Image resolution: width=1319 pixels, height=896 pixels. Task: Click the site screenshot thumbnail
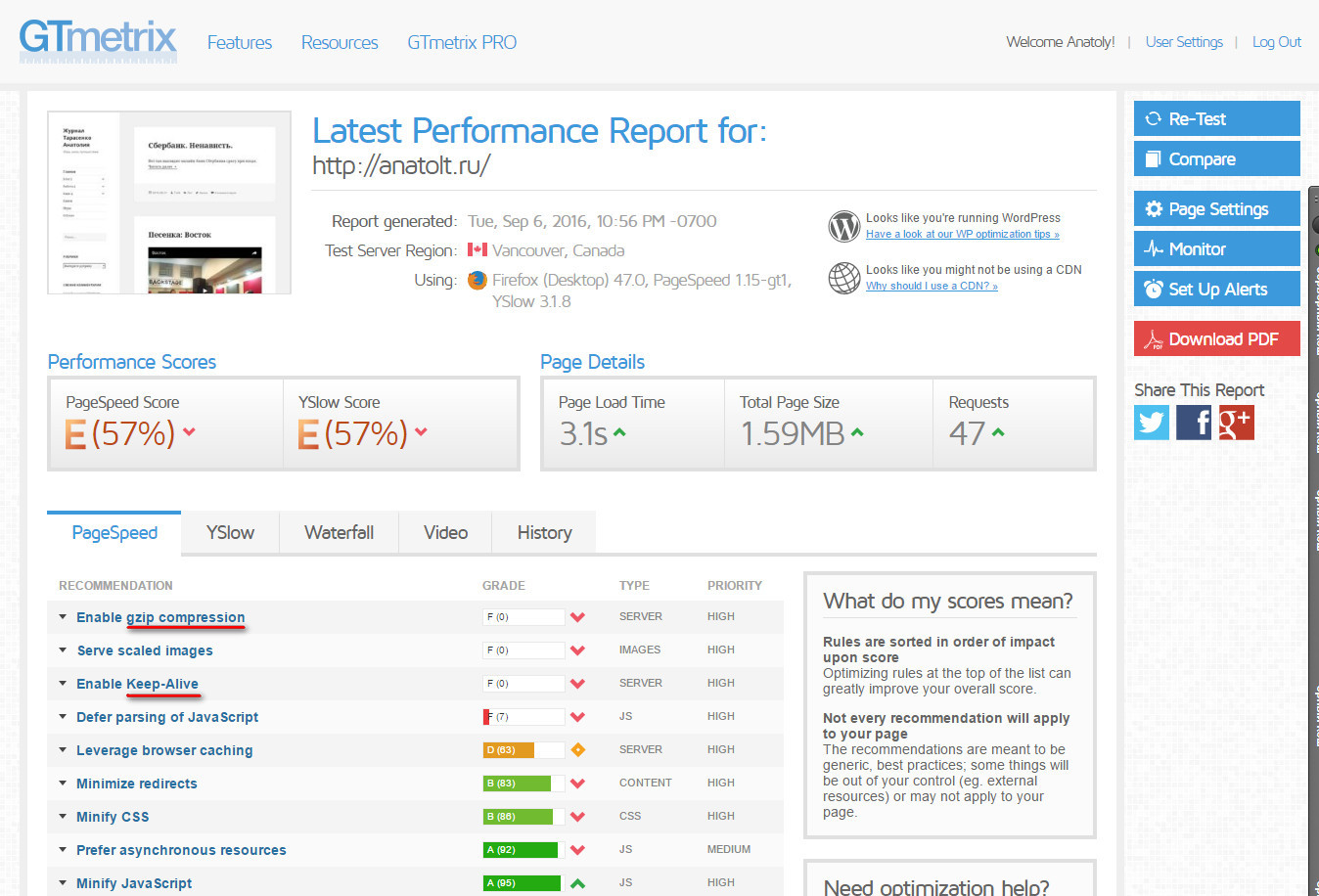pyautogui.click(x=169, y=202)
